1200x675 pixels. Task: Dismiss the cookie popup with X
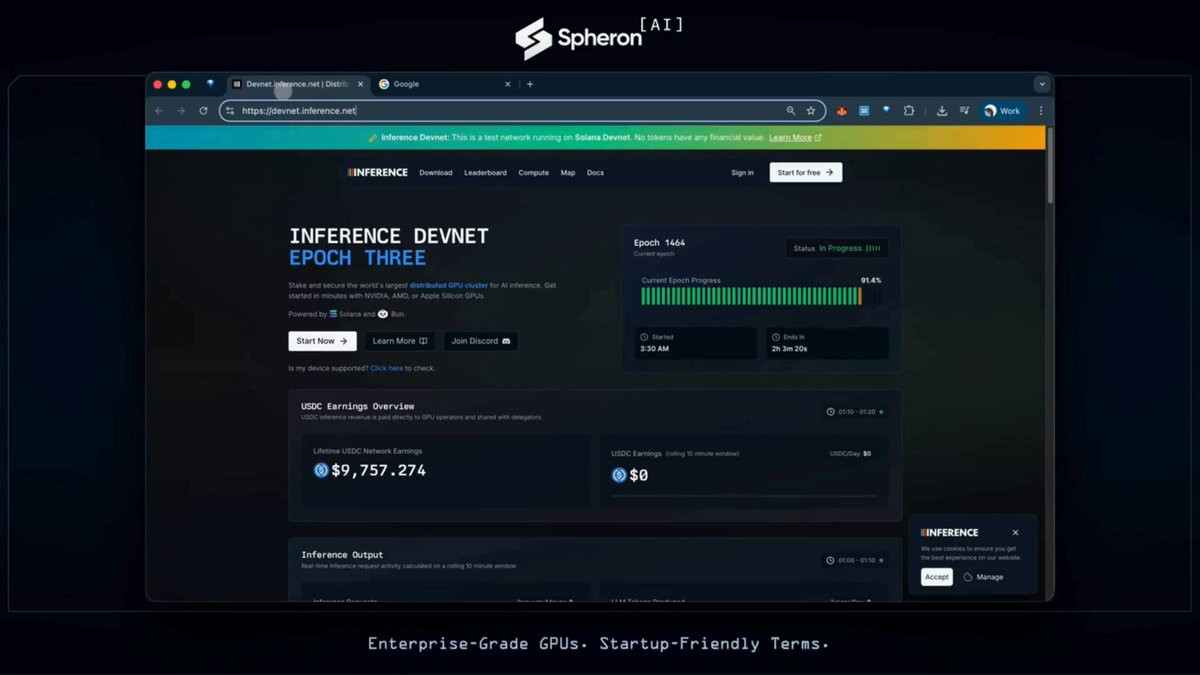(x=1015, y=533)
